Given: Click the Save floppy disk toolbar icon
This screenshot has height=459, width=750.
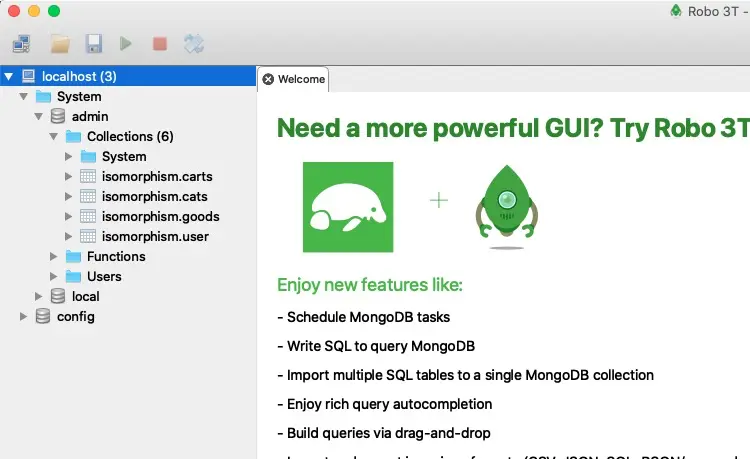Looking at the screenshot, I should click(94, 44).
